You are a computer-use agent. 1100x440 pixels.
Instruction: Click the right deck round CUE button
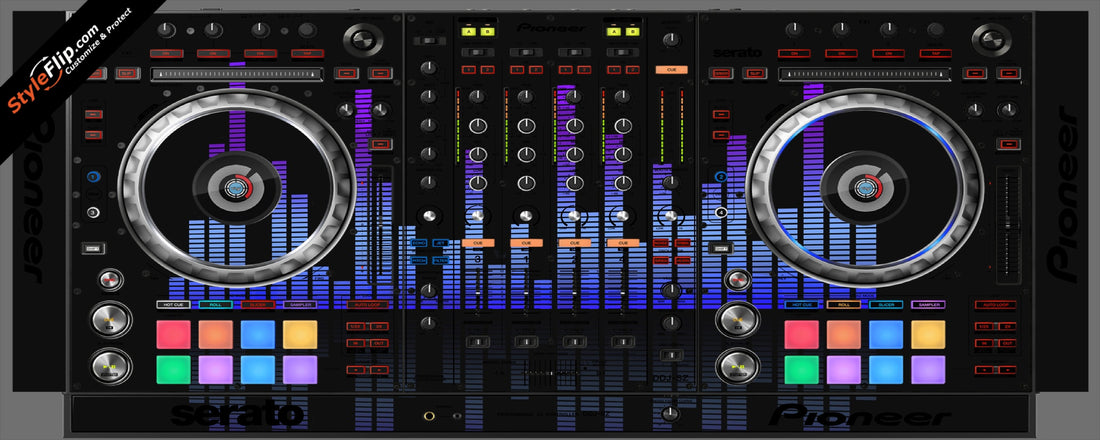pyautogui.click(x=737, y=321)
